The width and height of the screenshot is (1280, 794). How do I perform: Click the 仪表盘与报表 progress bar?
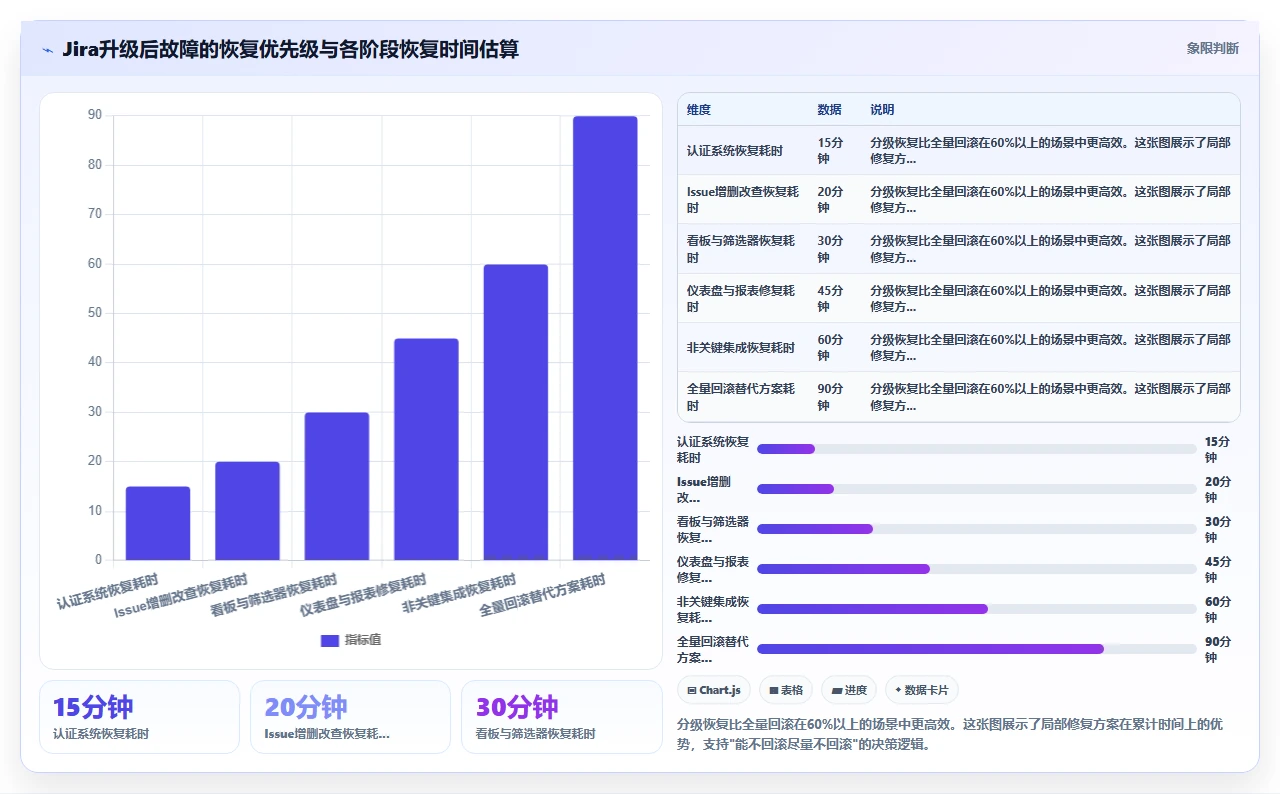click(976, 569)
